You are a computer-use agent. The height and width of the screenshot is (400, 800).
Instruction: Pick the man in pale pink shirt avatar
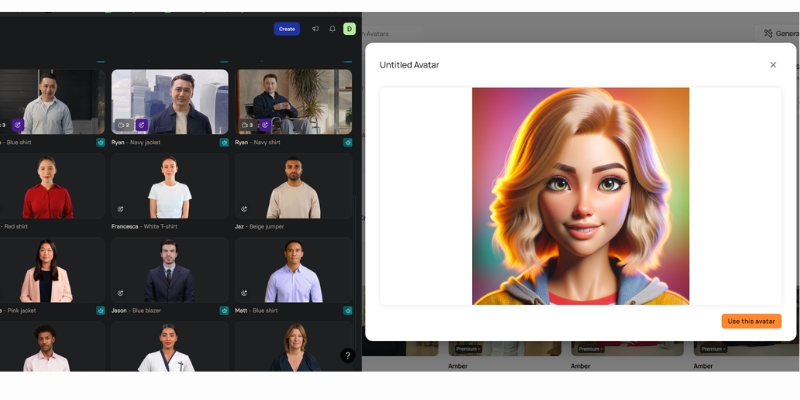[51, 346]
